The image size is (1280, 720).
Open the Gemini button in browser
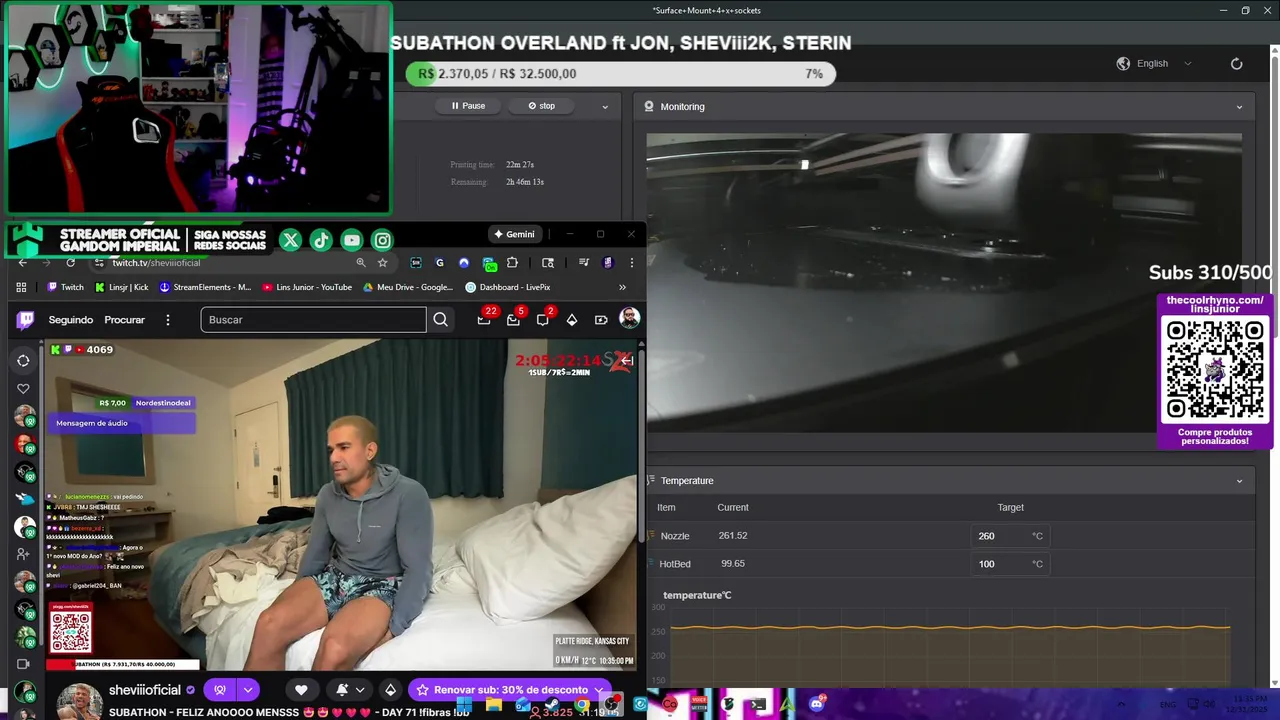(x=515, y=234)
